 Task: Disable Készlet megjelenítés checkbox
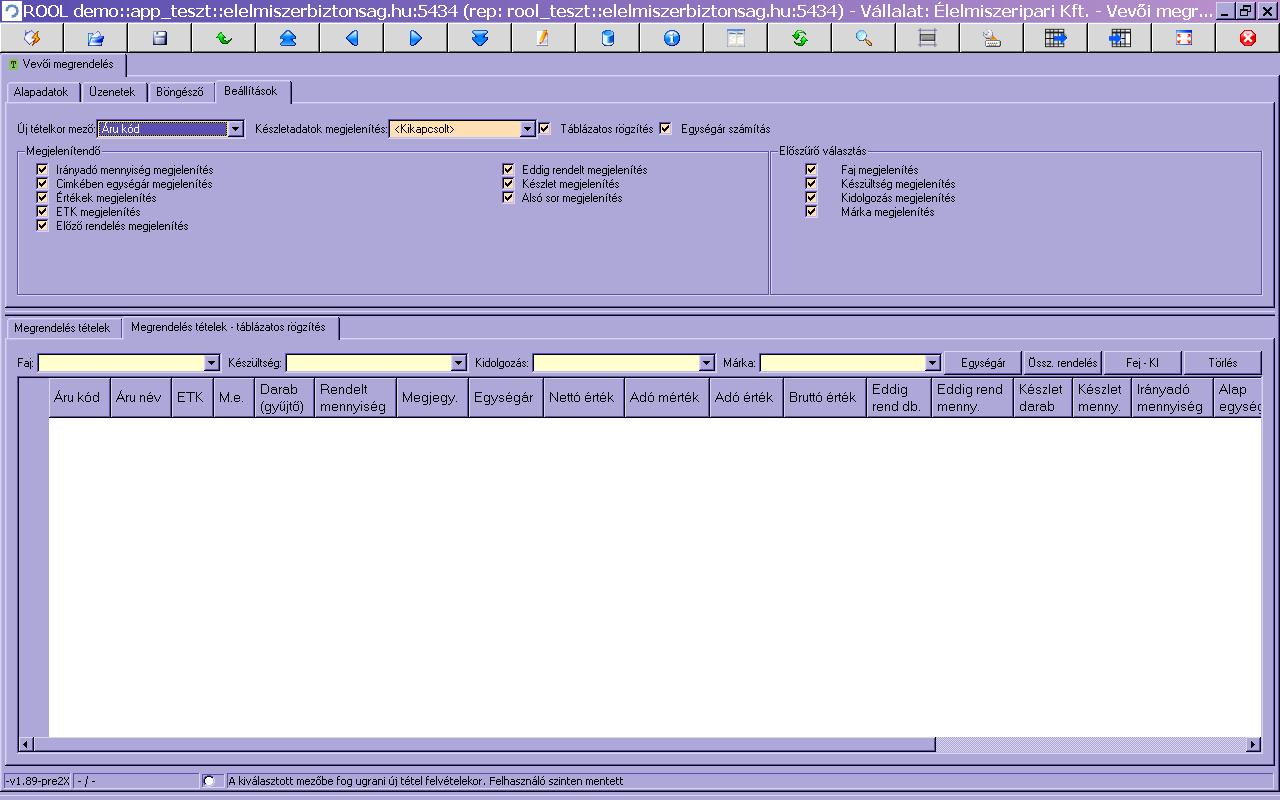point(508,184)
